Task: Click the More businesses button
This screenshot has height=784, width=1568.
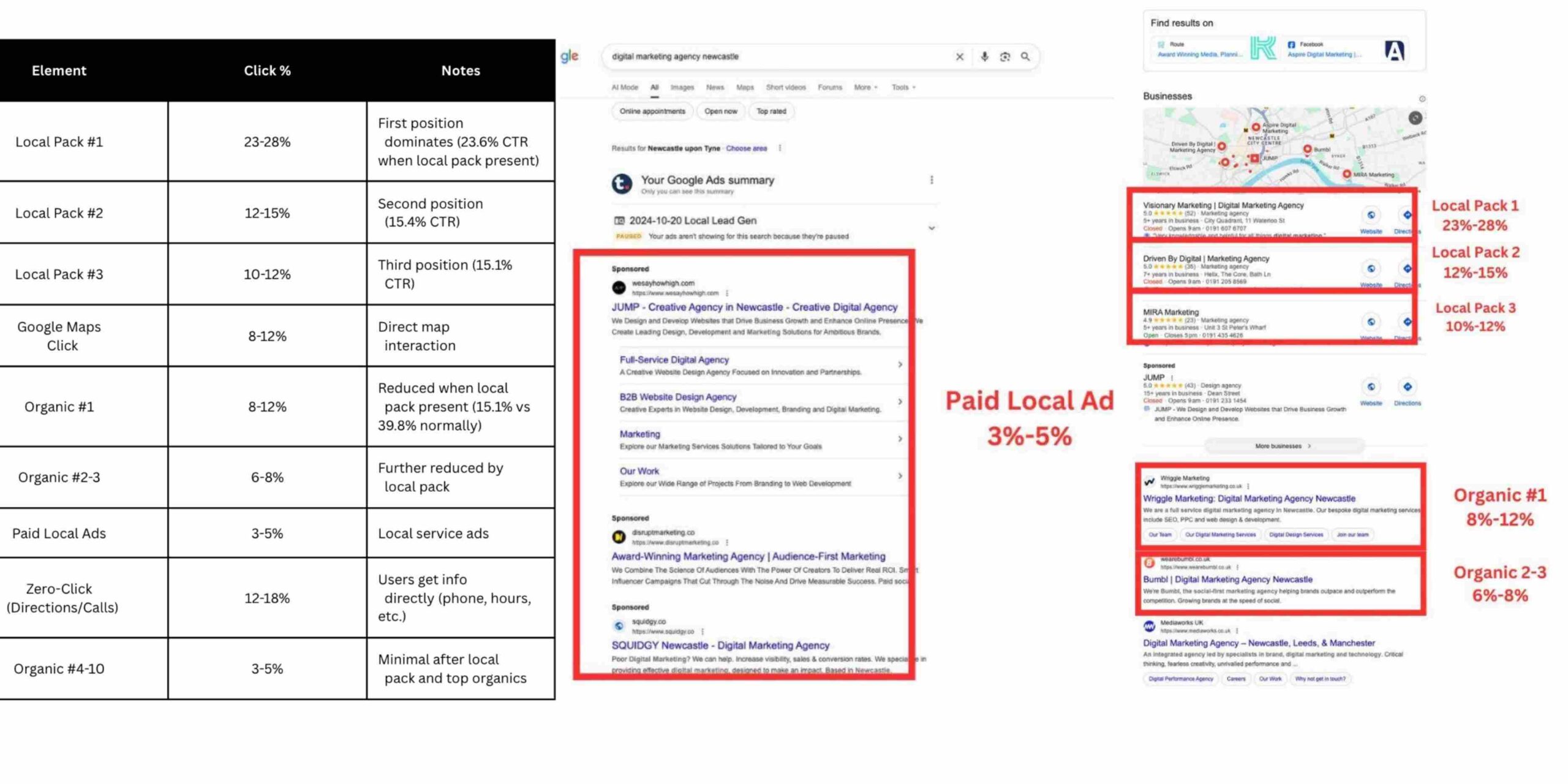Action: (1283, 446)
